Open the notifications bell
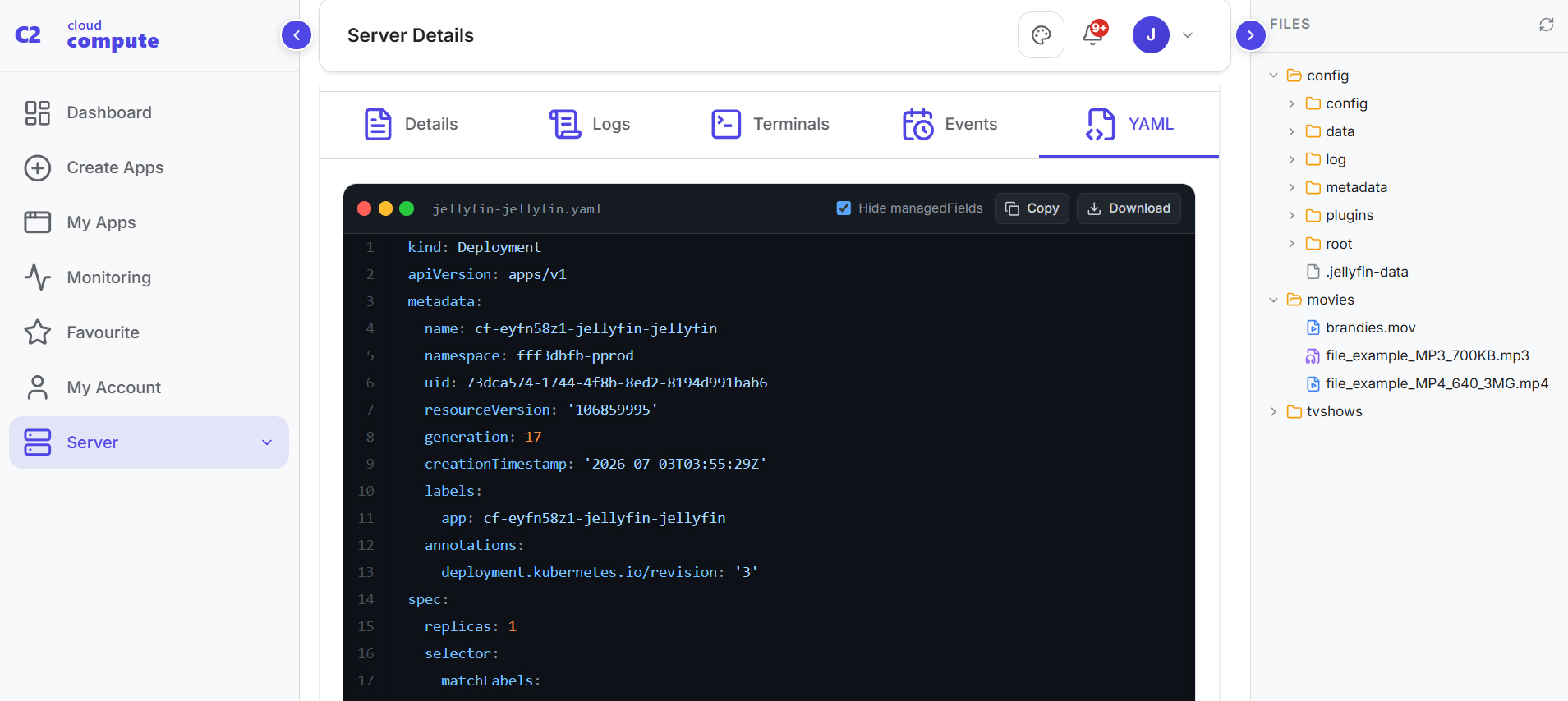1568x701 pixels. 1093,34
